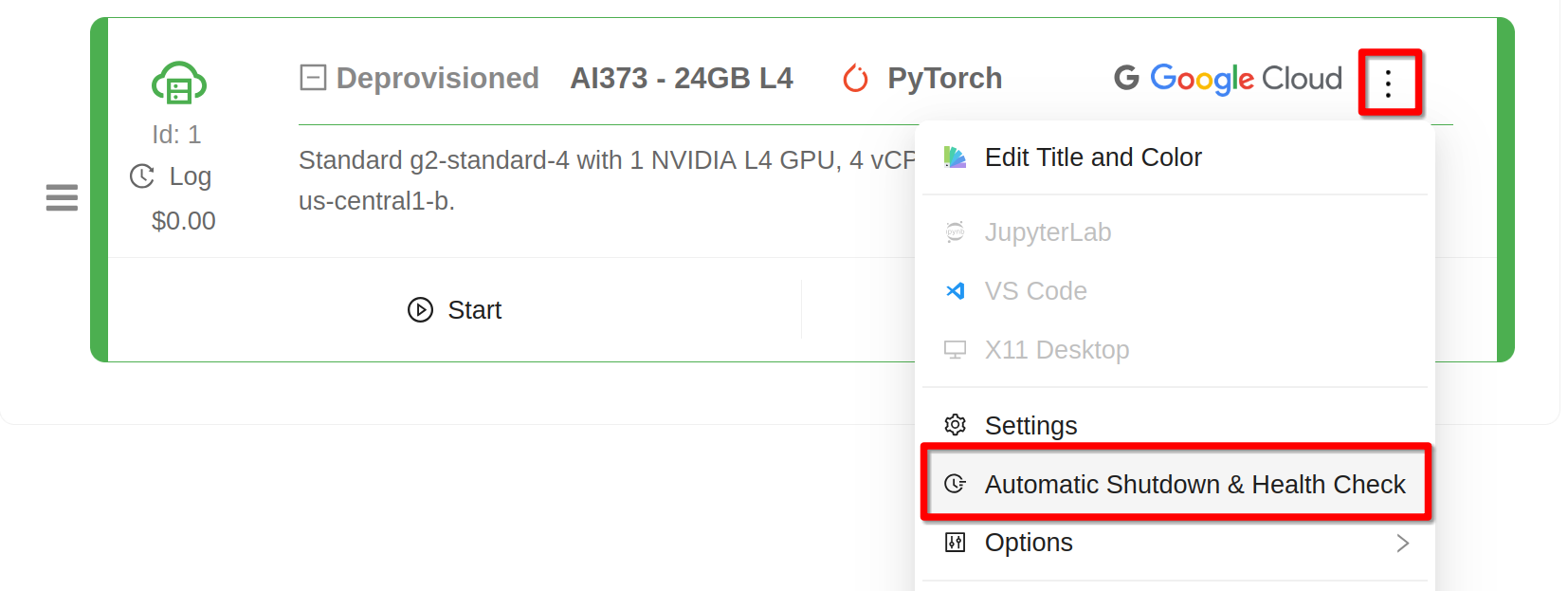
Task: Click the $0.00 cost amount
Action: [x=183, y=221]
